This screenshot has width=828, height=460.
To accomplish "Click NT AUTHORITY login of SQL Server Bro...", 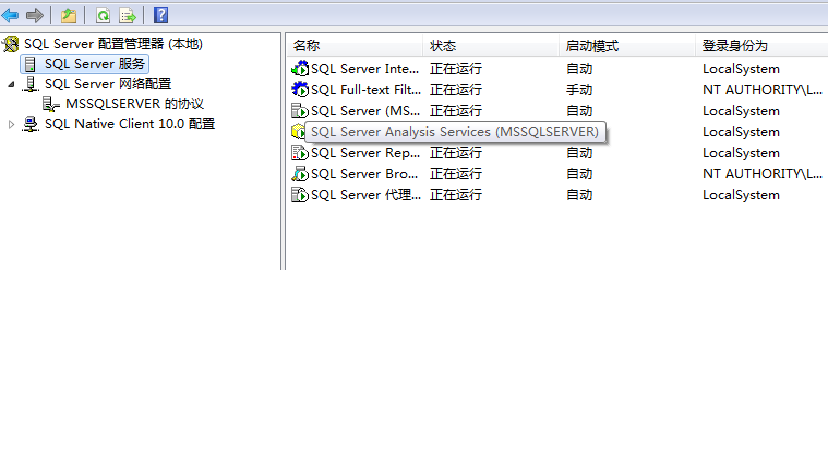I will (x=763, y=174).
